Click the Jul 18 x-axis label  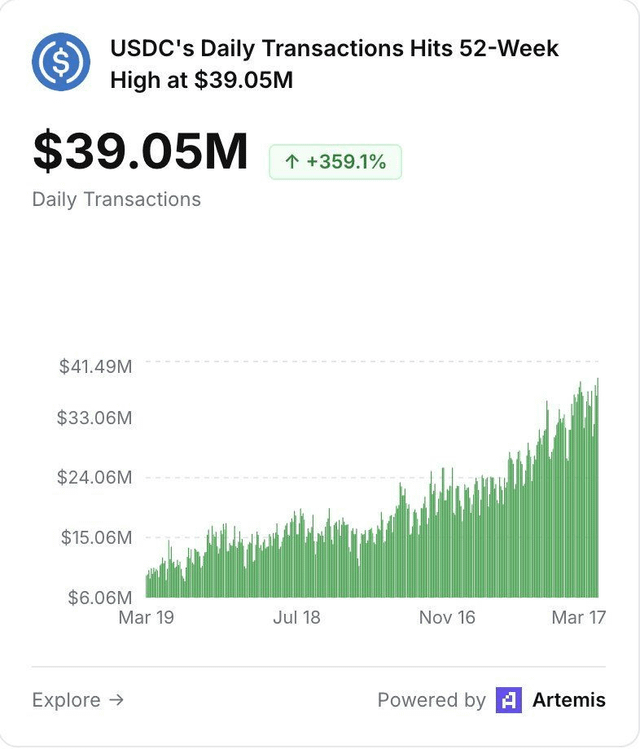[x=297, y=617]
